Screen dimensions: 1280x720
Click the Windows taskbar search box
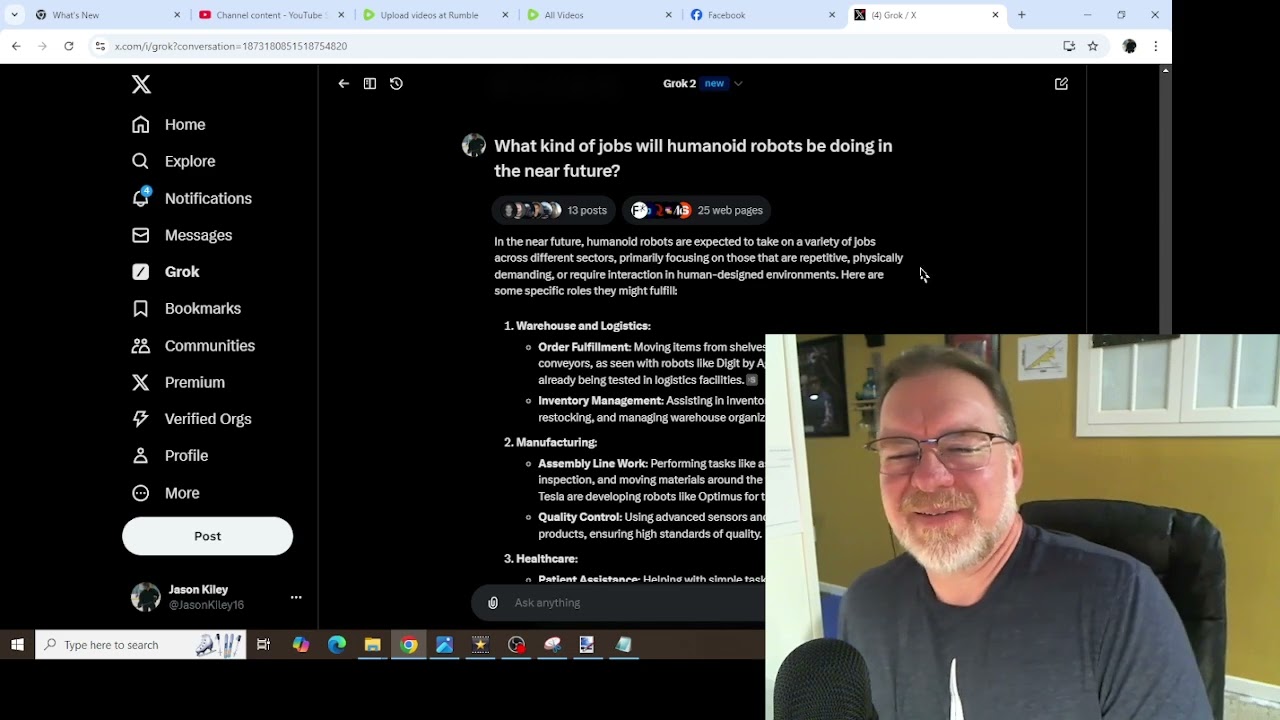[x=141, y=645]
